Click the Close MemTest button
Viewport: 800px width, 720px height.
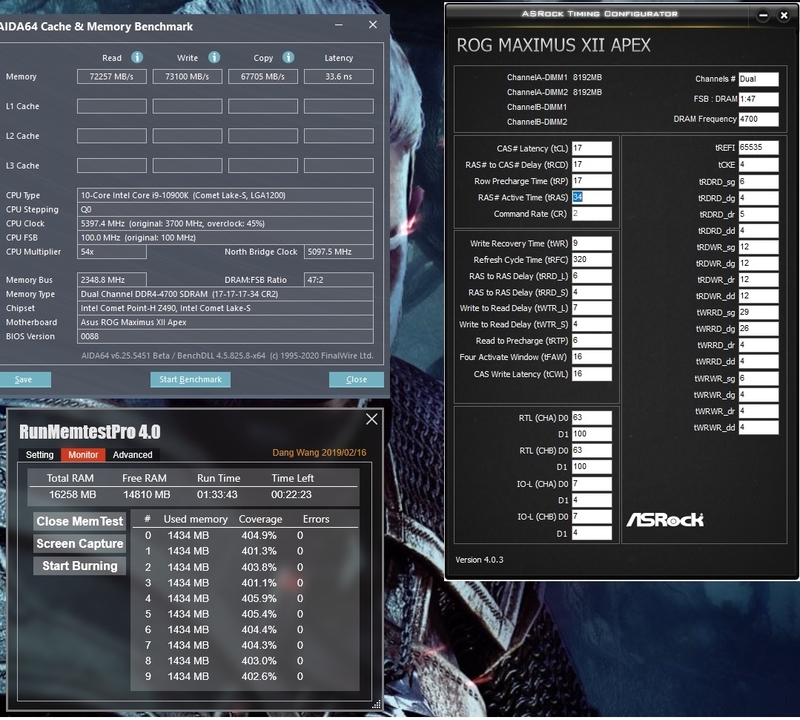tap(80, 521)
